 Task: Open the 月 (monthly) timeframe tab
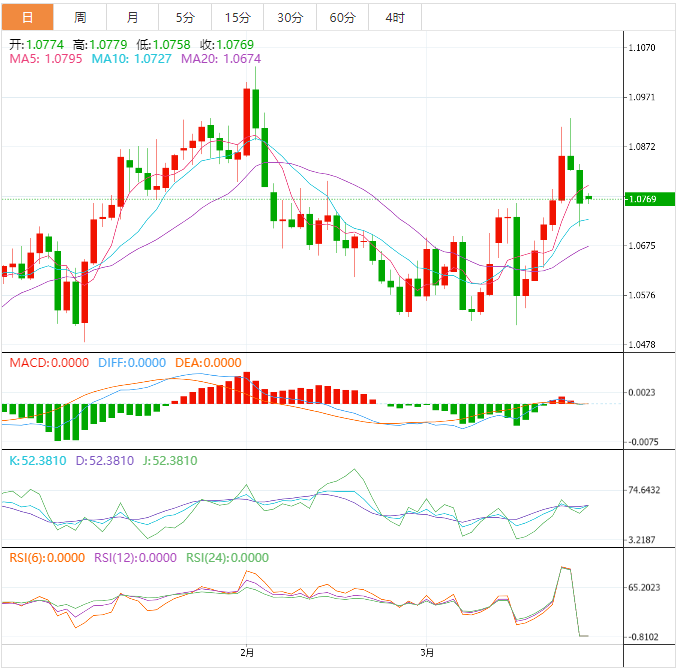point(133,17)
